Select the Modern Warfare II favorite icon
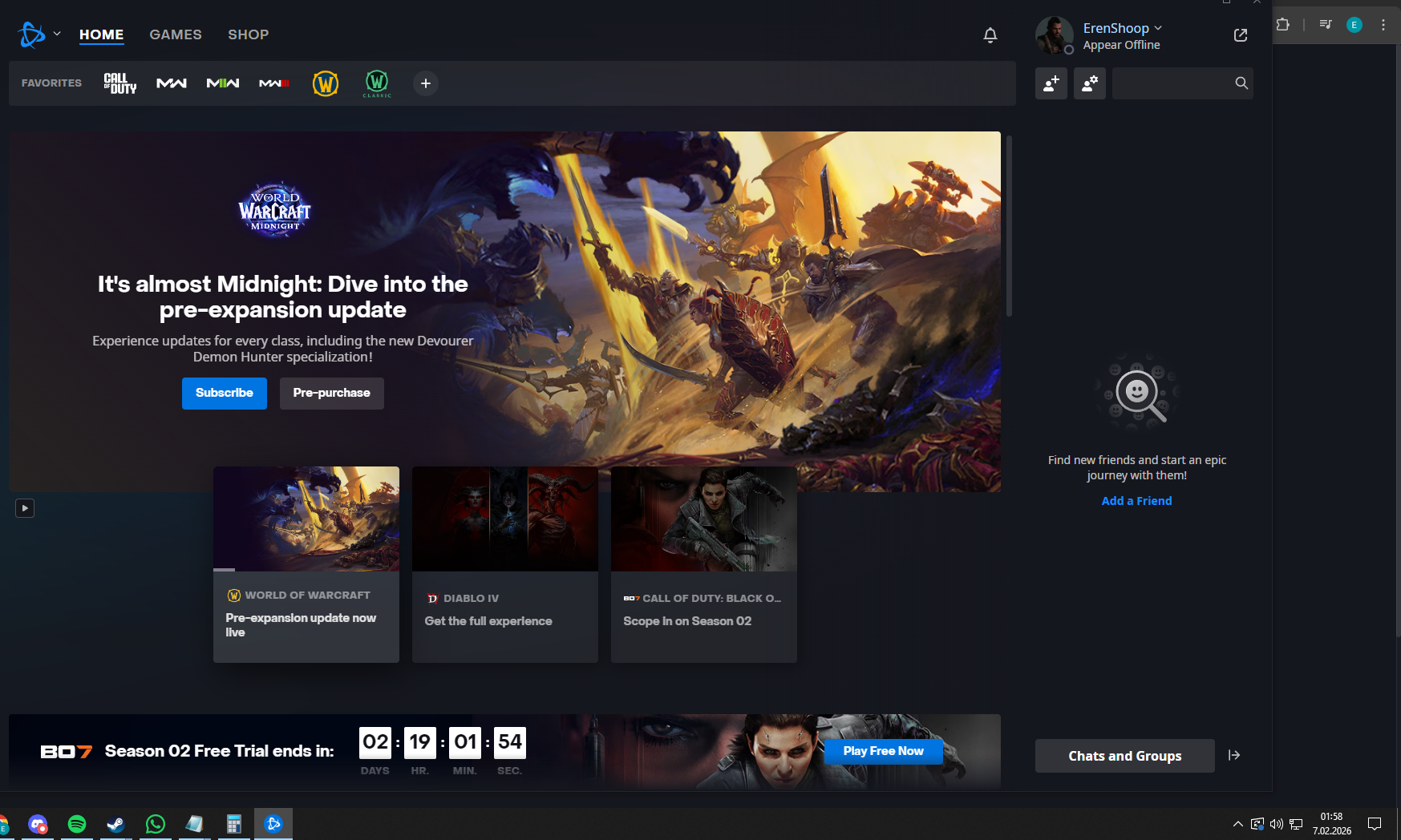 223,83
